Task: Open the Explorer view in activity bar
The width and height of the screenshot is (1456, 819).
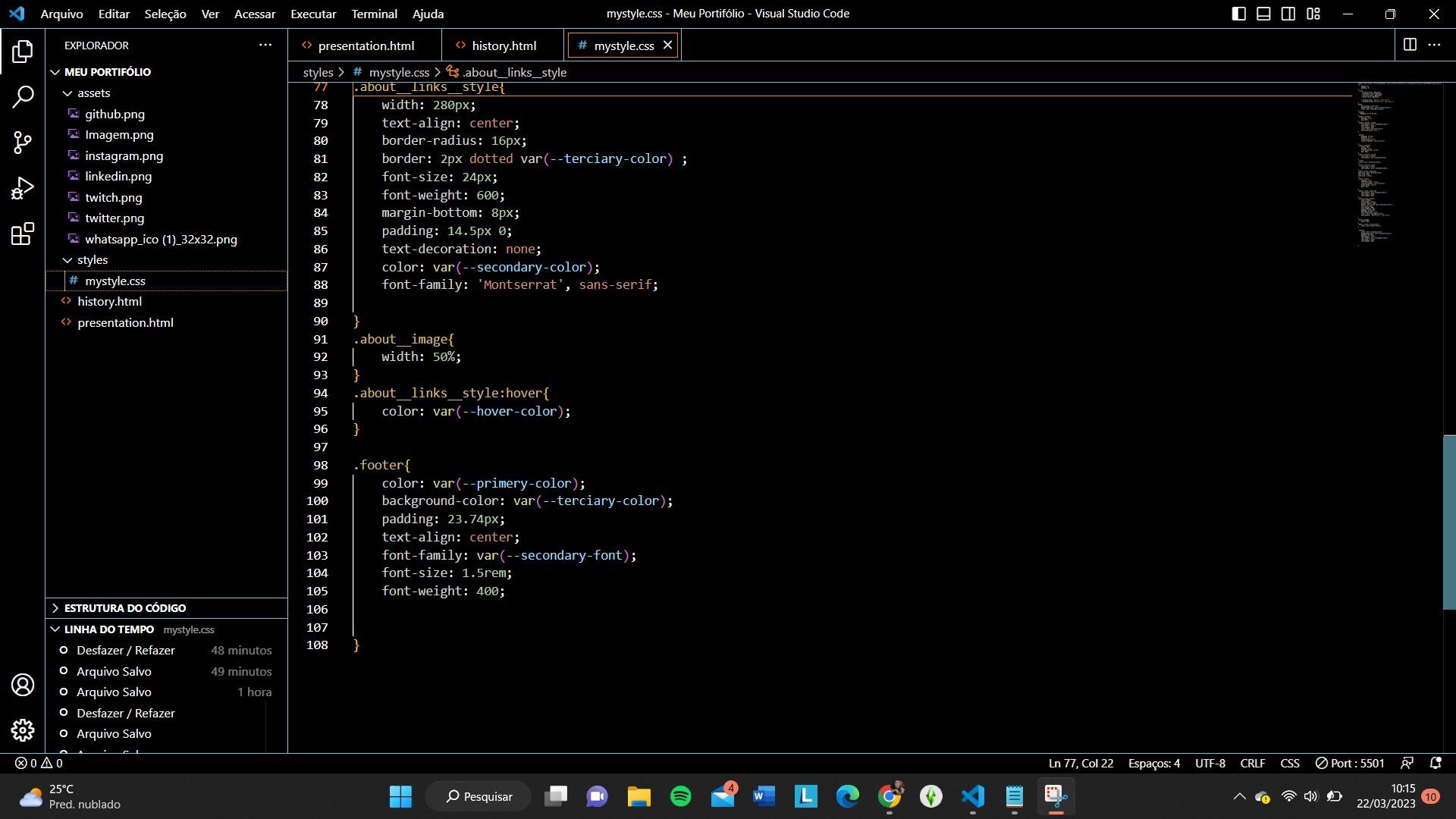Action: pyautogui.click(x=23, y=52)
